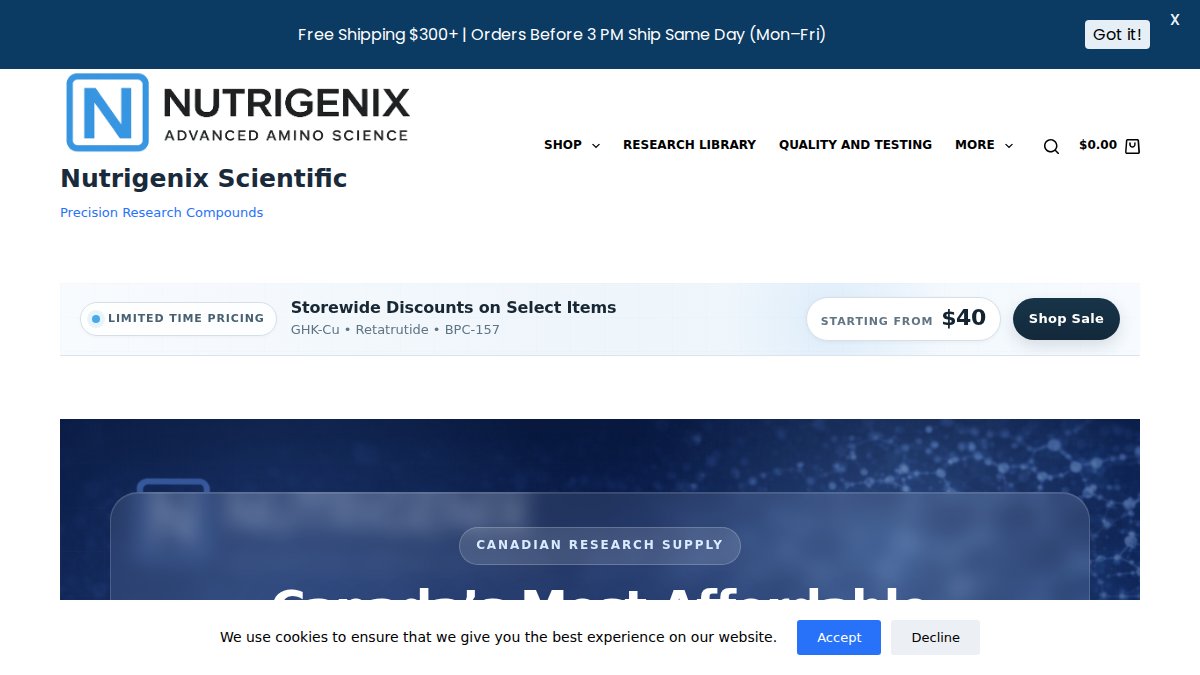Dismiss banner with Got it! button
The image size is (1200, 675).
point(1117,34)
